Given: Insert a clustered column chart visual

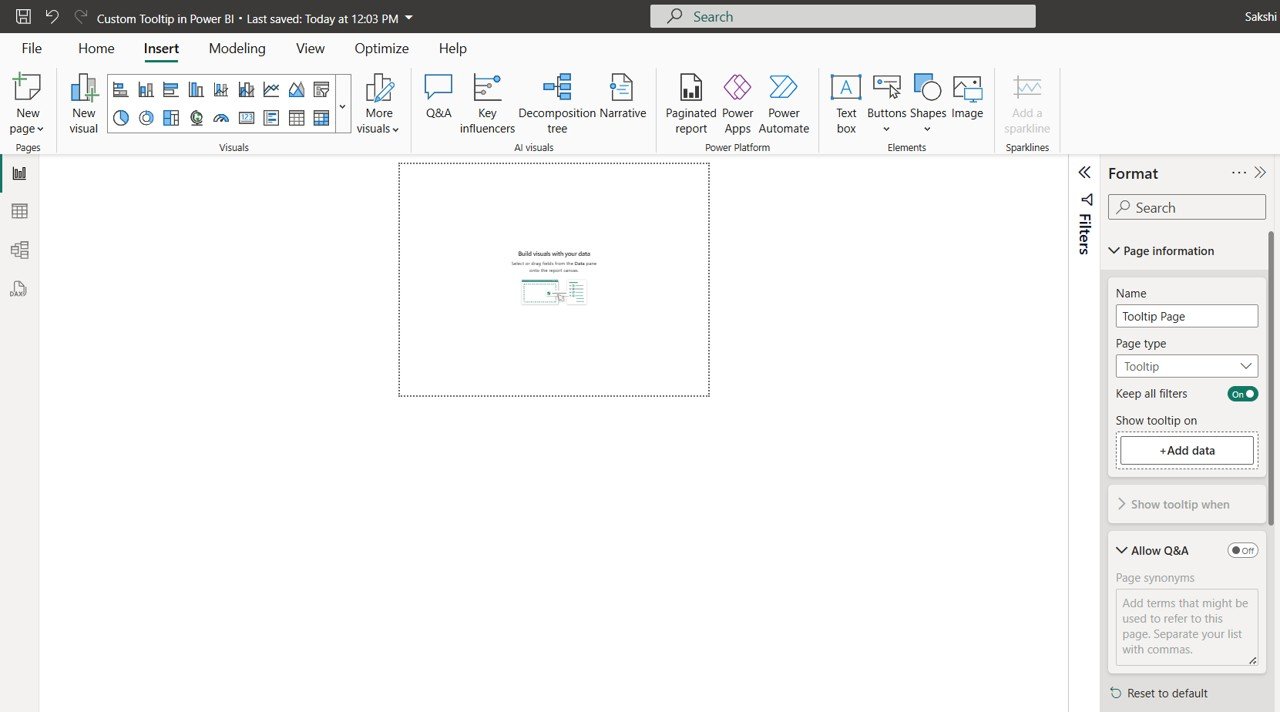Looking at the screenshot, I should coord(196,90).
